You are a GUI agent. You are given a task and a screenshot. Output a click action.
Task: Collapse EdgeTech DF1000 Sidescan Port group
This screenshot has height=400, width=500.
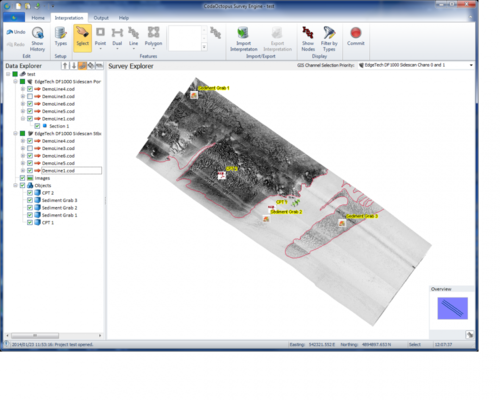tap(15, 81)
